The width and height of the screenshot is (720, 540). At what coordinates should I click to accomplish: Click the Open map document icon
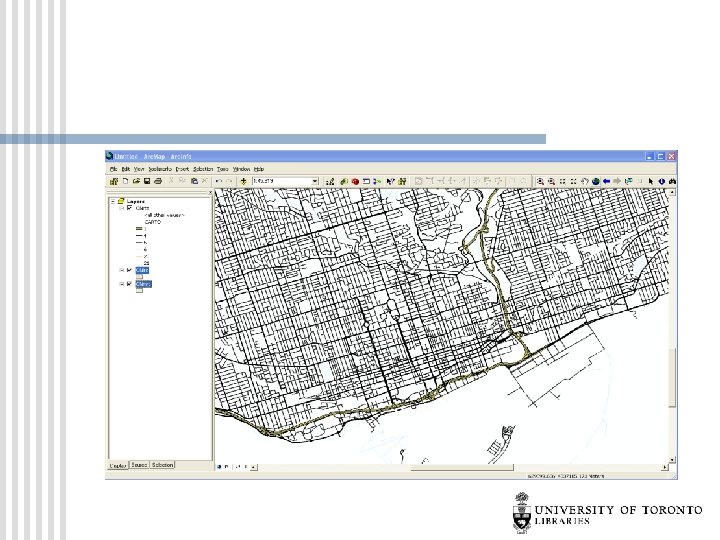tap(136, 181)
